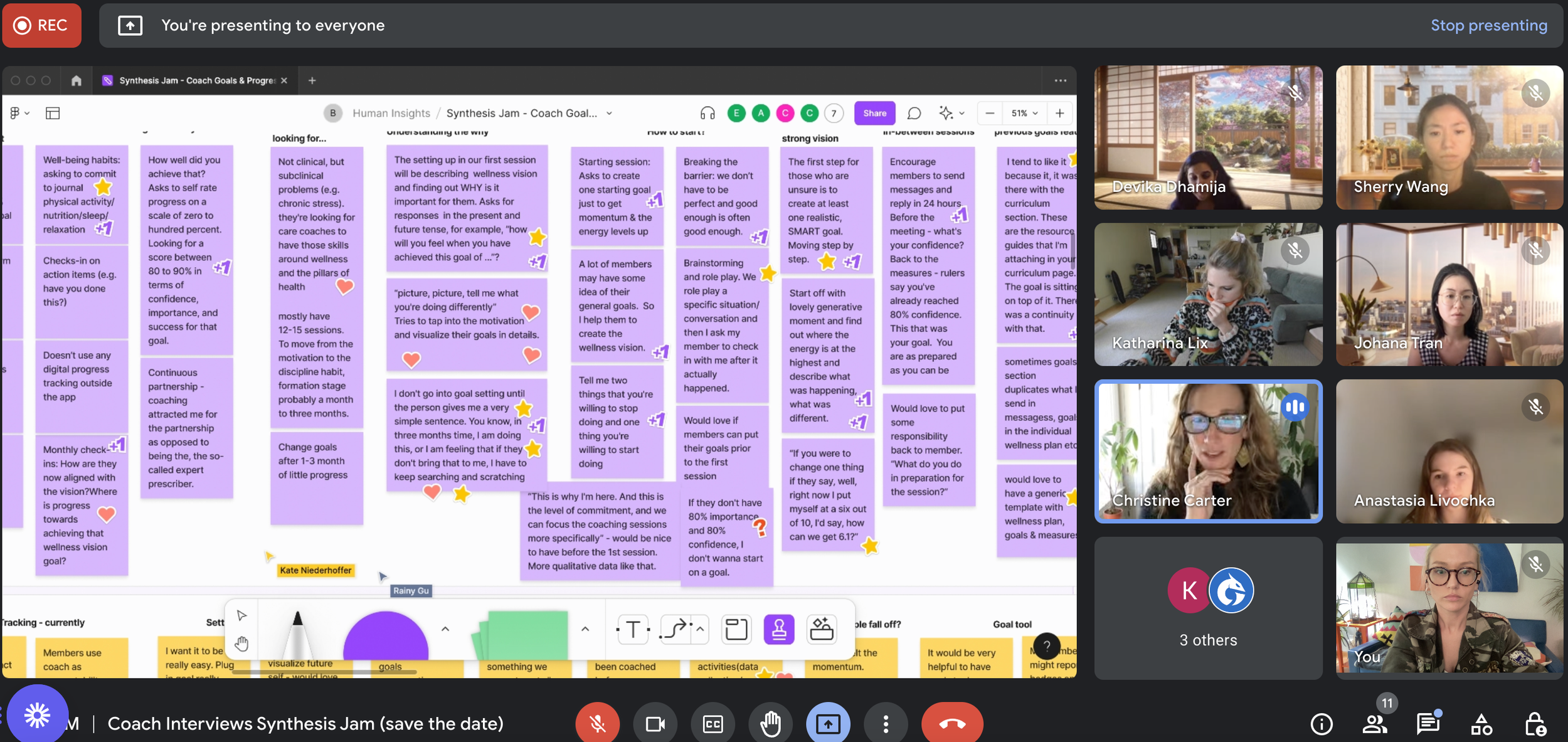Image resolution: width=1568 pixels, height=742 pixels.
Task: Select the connector line tool
Action: point(675,629)
